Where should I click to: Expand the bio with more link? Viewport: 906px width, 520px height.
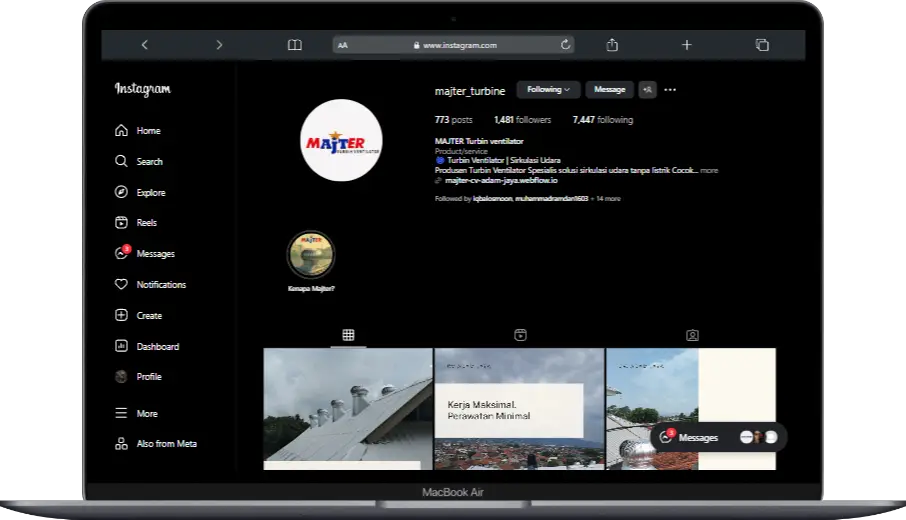click(x=709, y=170)
